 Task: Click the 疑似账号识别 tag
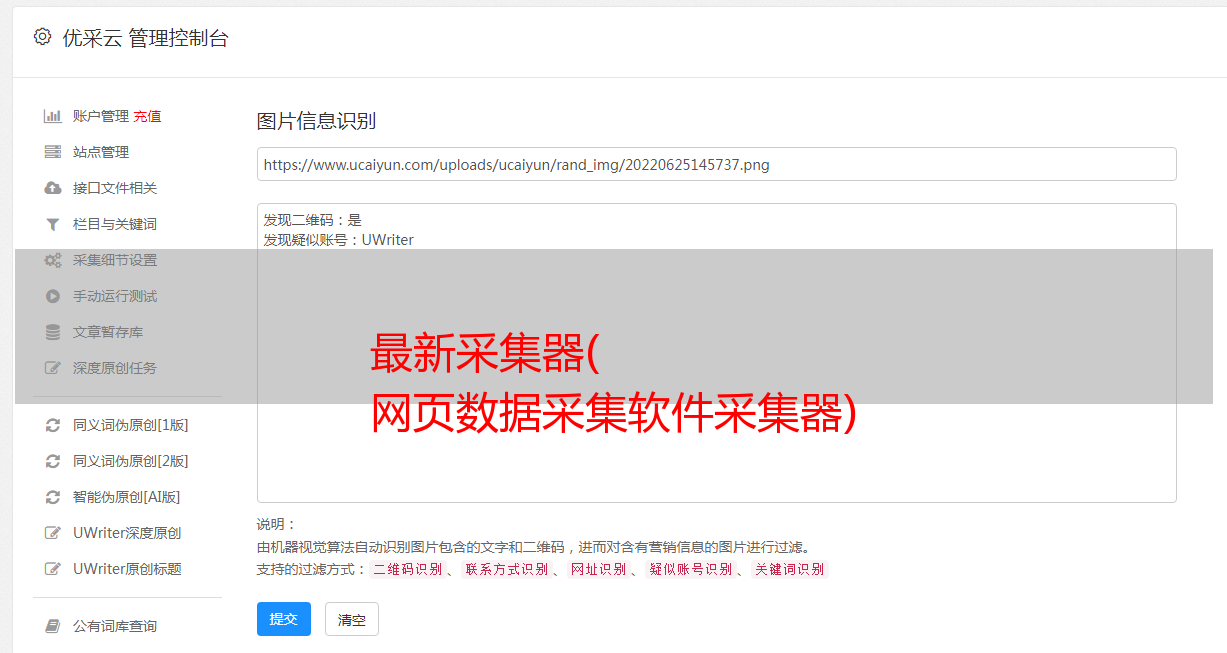point(690,569)
